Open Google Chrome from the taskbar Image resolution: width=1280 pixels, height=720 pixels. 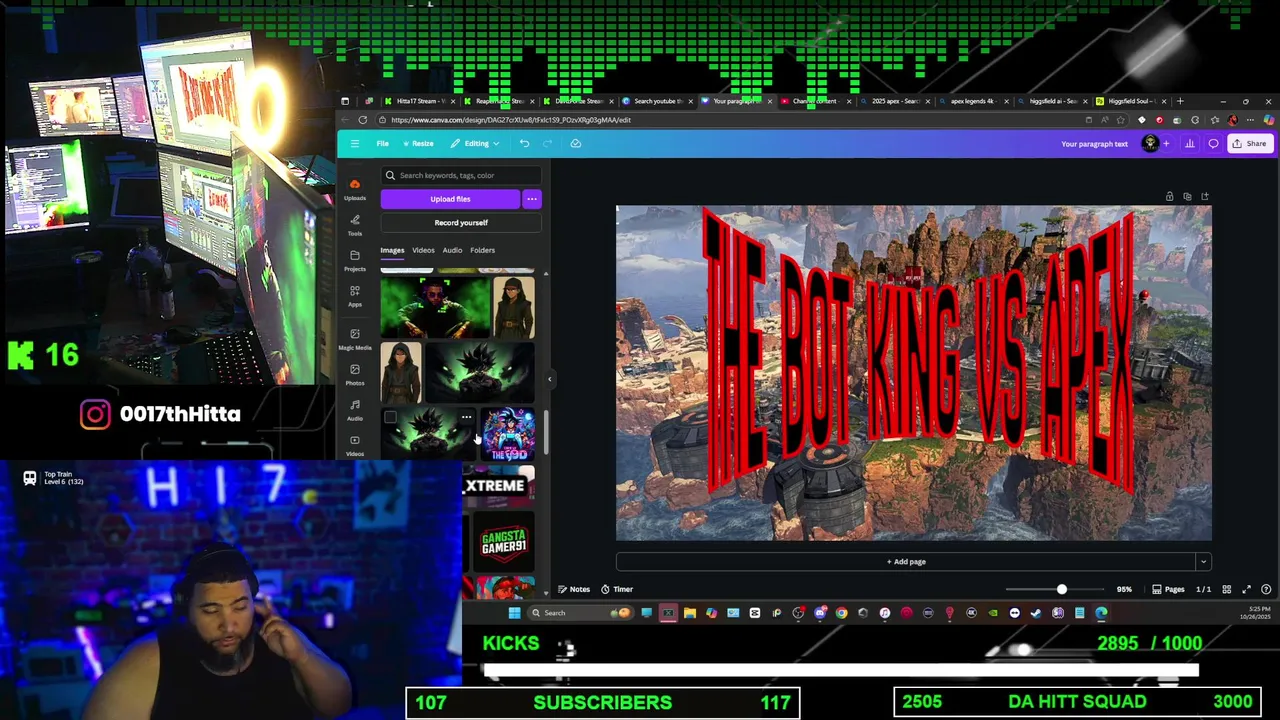841,613
